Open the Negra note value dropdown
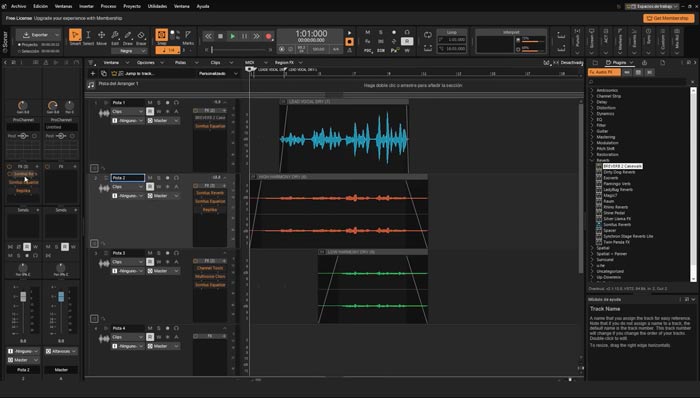700x398 pixels. pyautogui.click(x=129, y=51)
